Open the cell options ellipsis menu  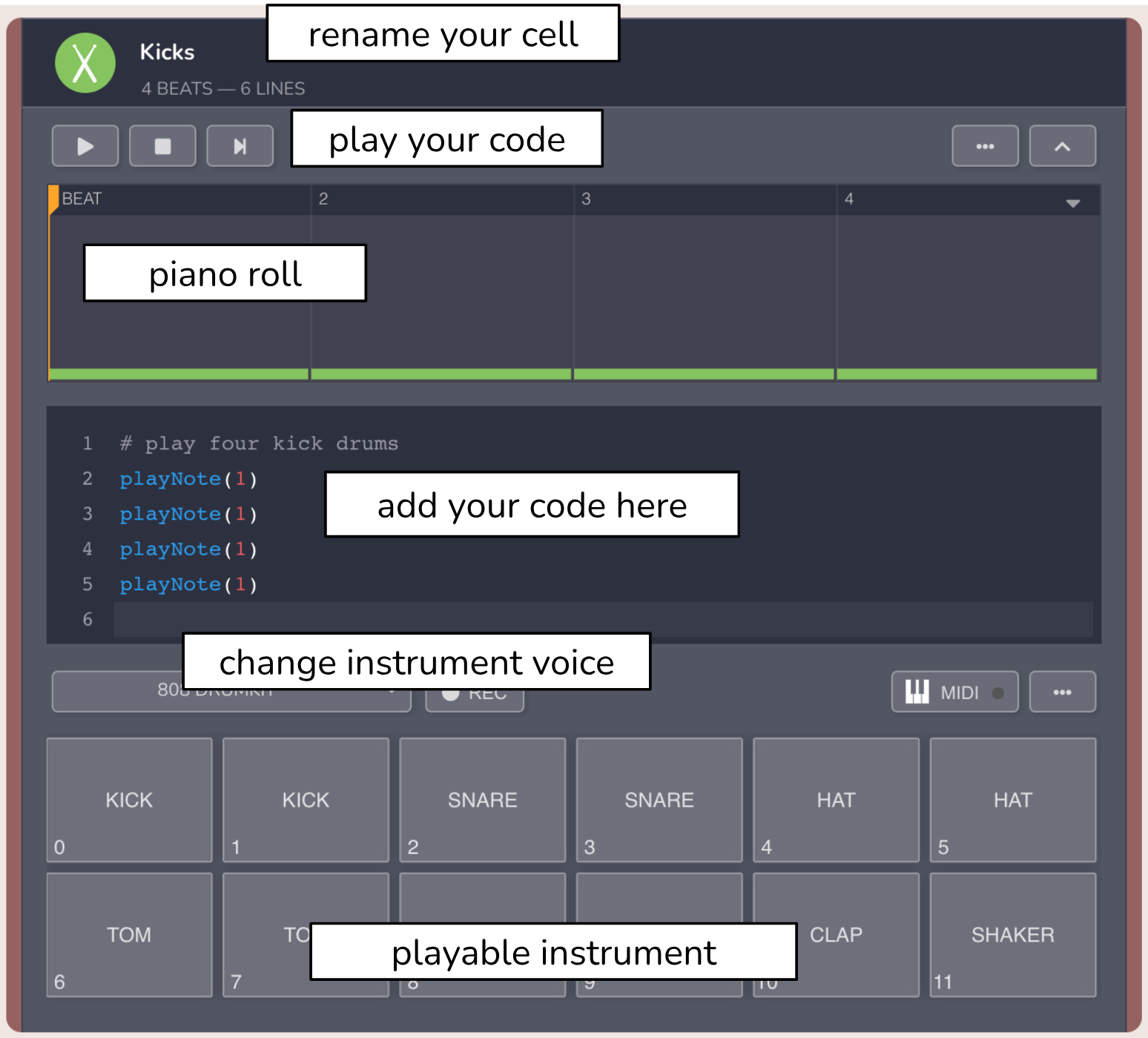pos(985,146)
